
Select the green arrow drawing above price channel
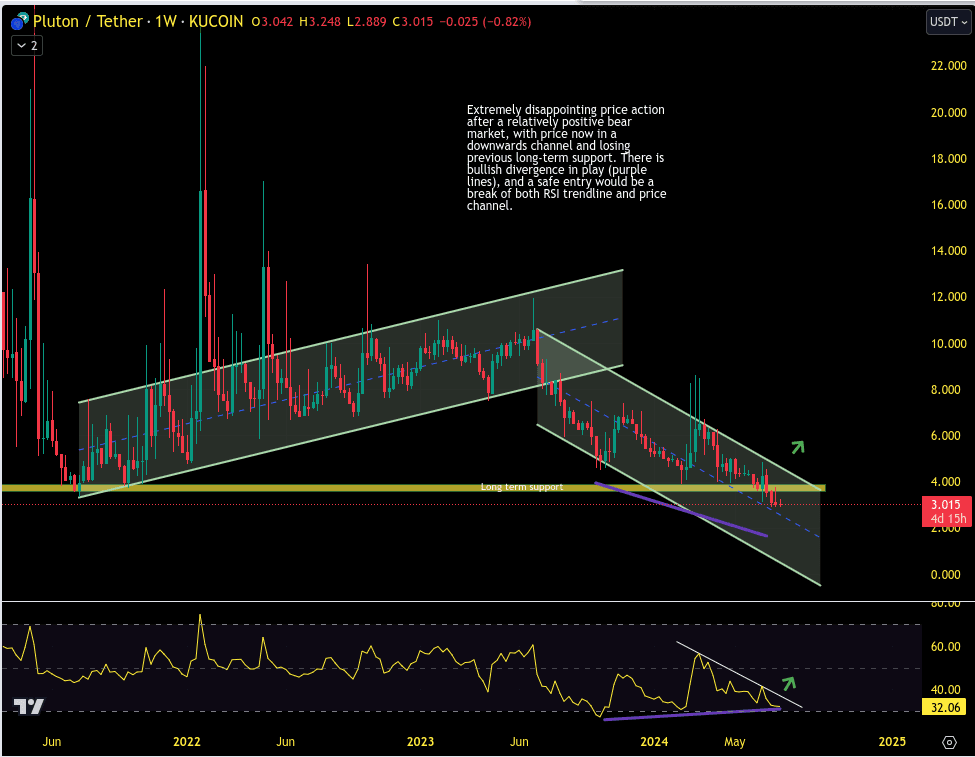[x=798, y=447]
